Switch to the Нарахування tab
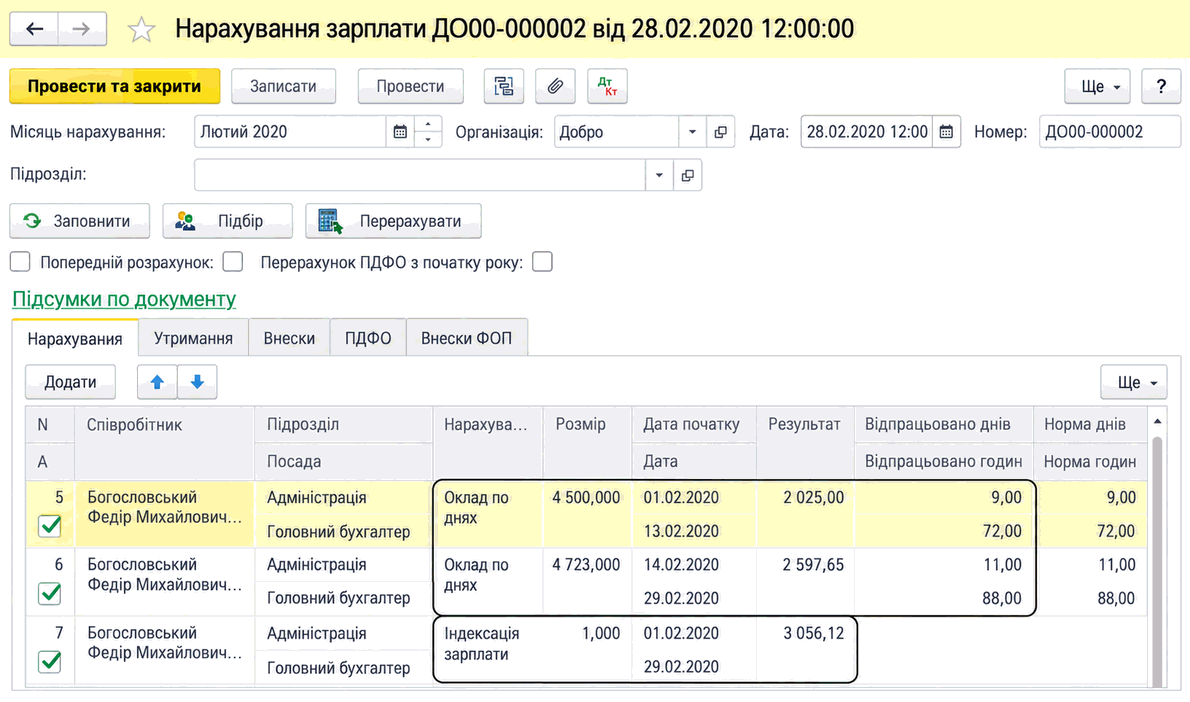 pos(75,338)
